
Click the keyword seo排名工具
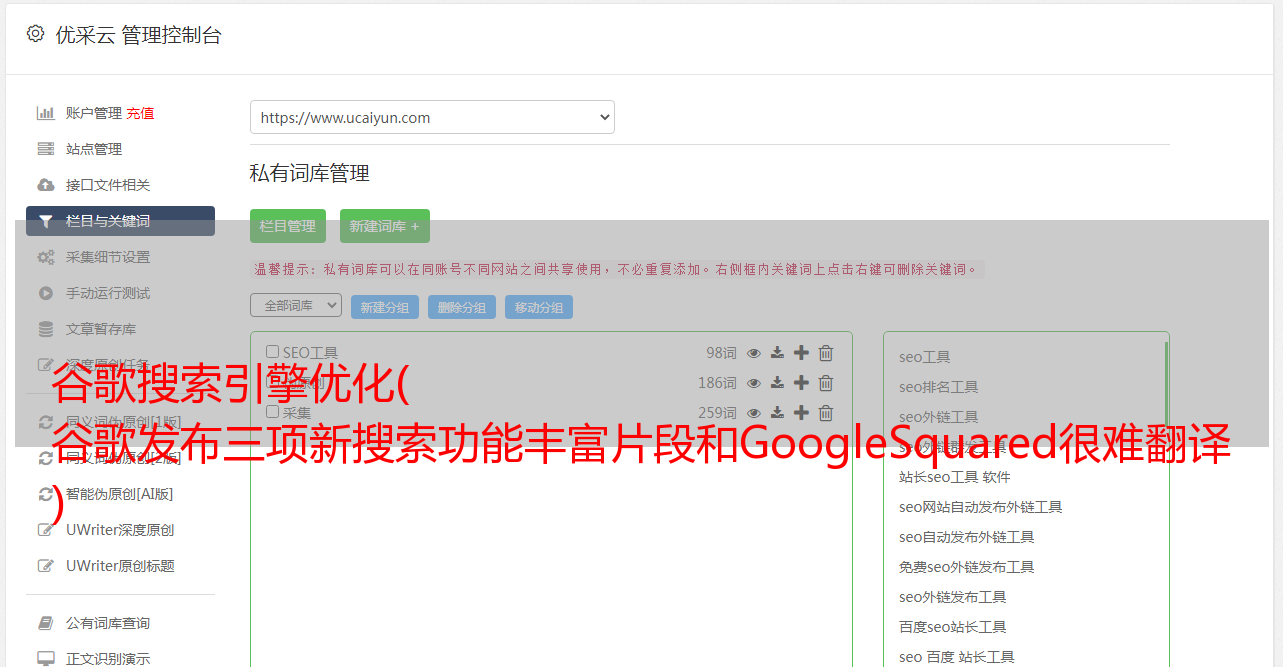938,387
